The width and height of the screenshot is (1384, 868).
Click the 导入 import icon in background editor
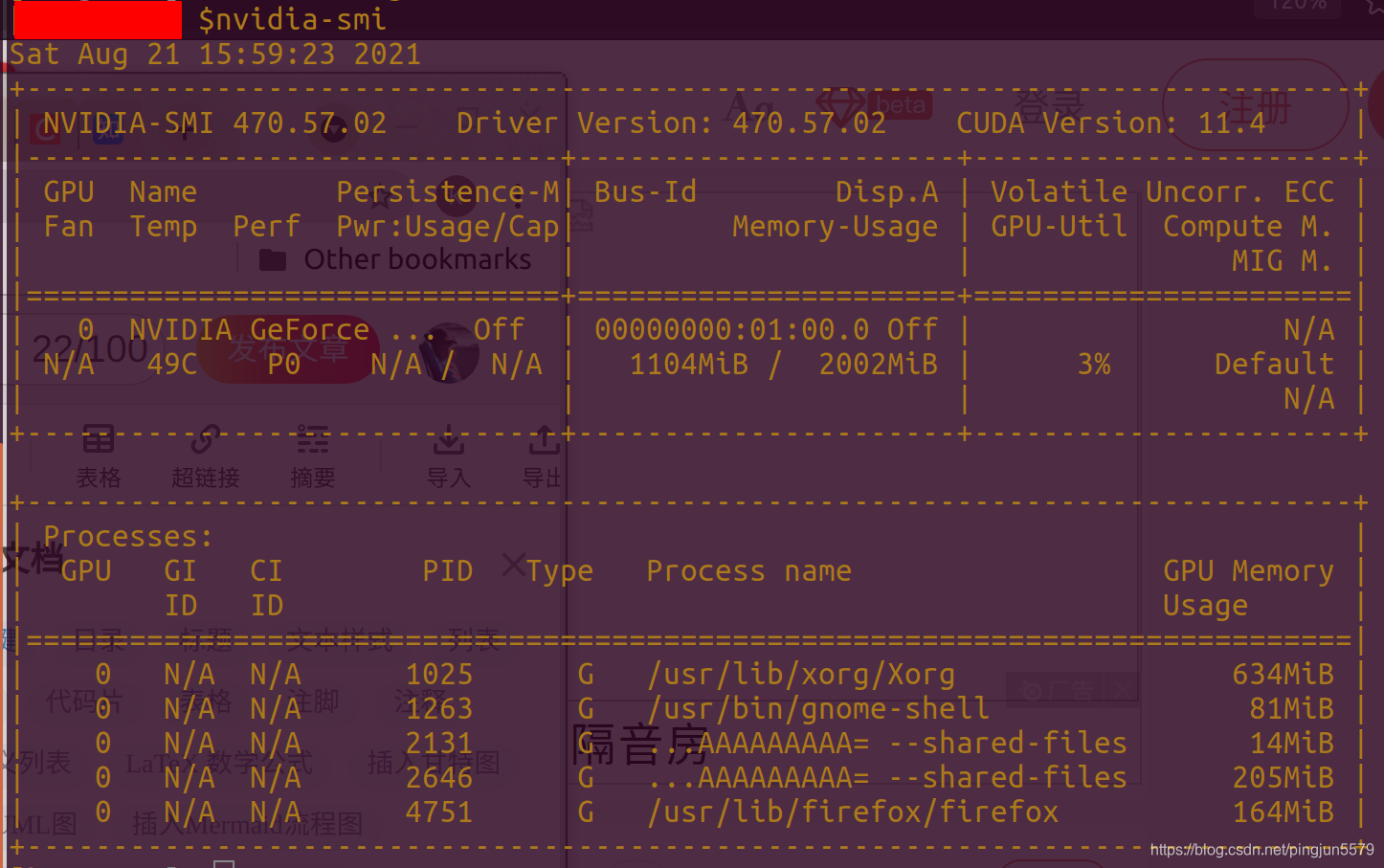click(x=448, y=440)
